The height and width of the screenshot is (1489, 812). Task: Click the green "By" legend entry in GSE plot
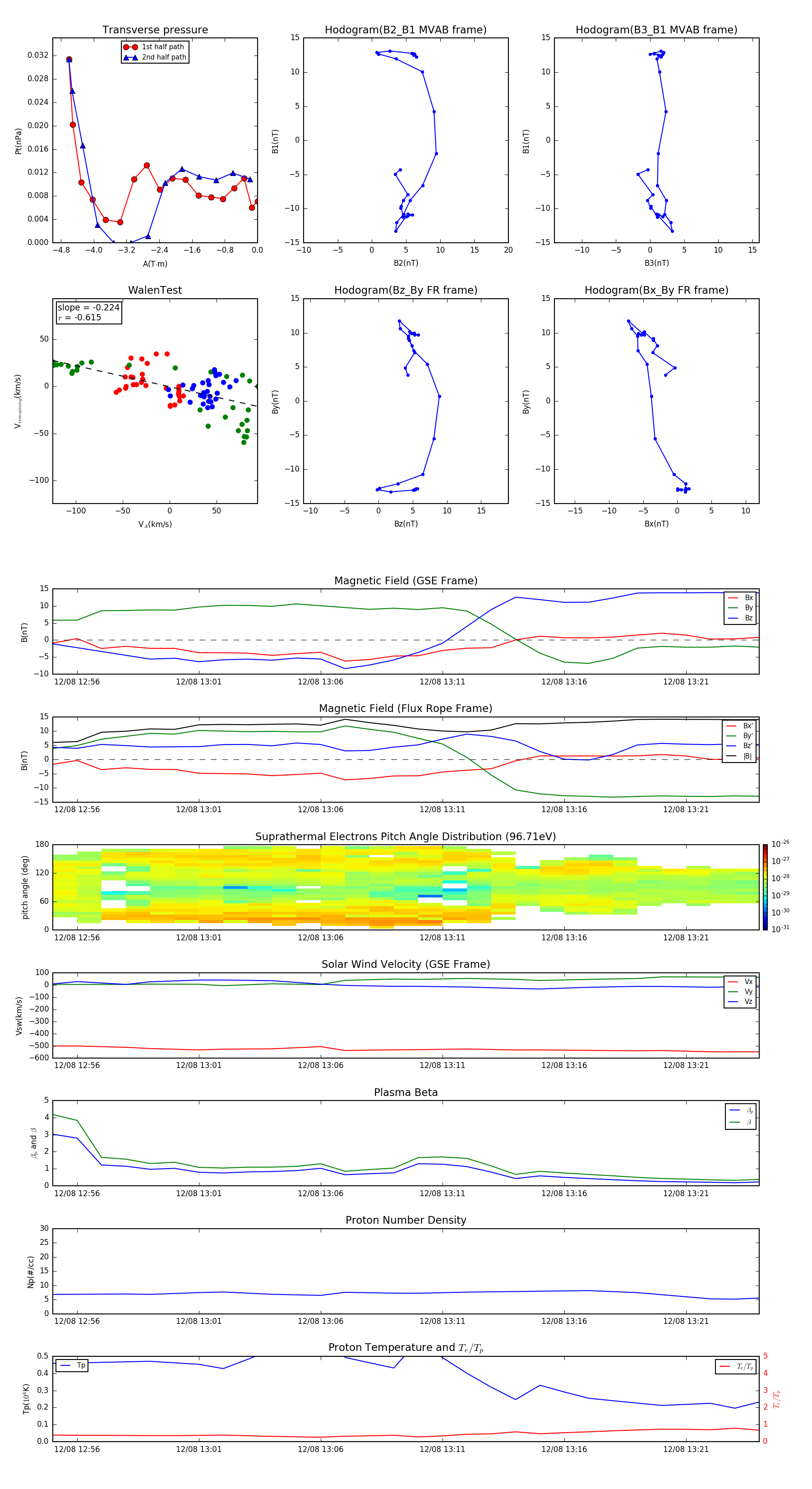click(x=740, y=607)
